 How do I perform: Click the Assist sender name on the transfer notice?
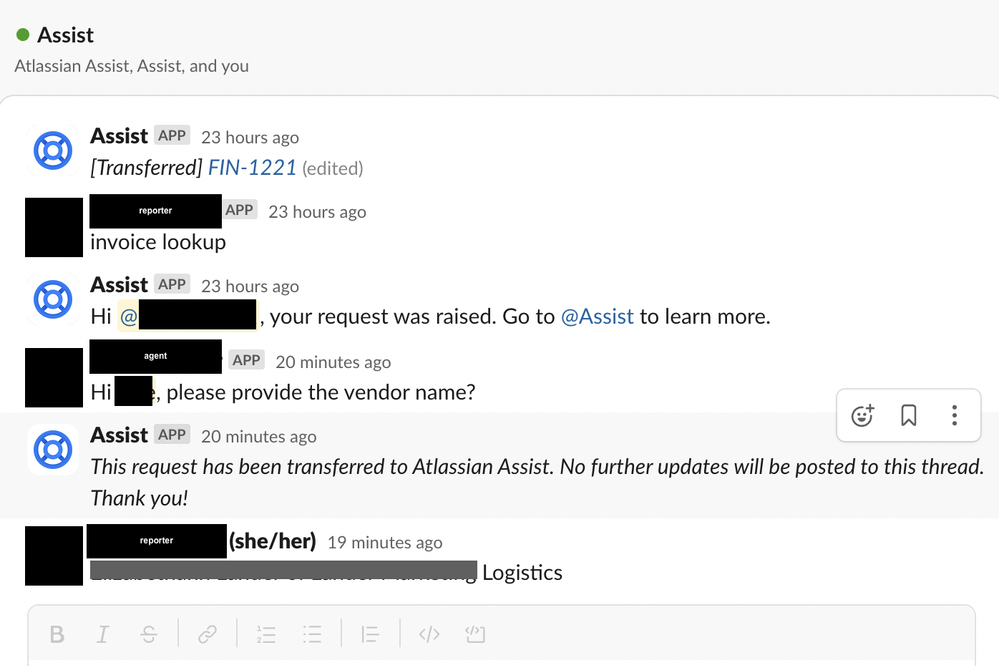(119, 435)
